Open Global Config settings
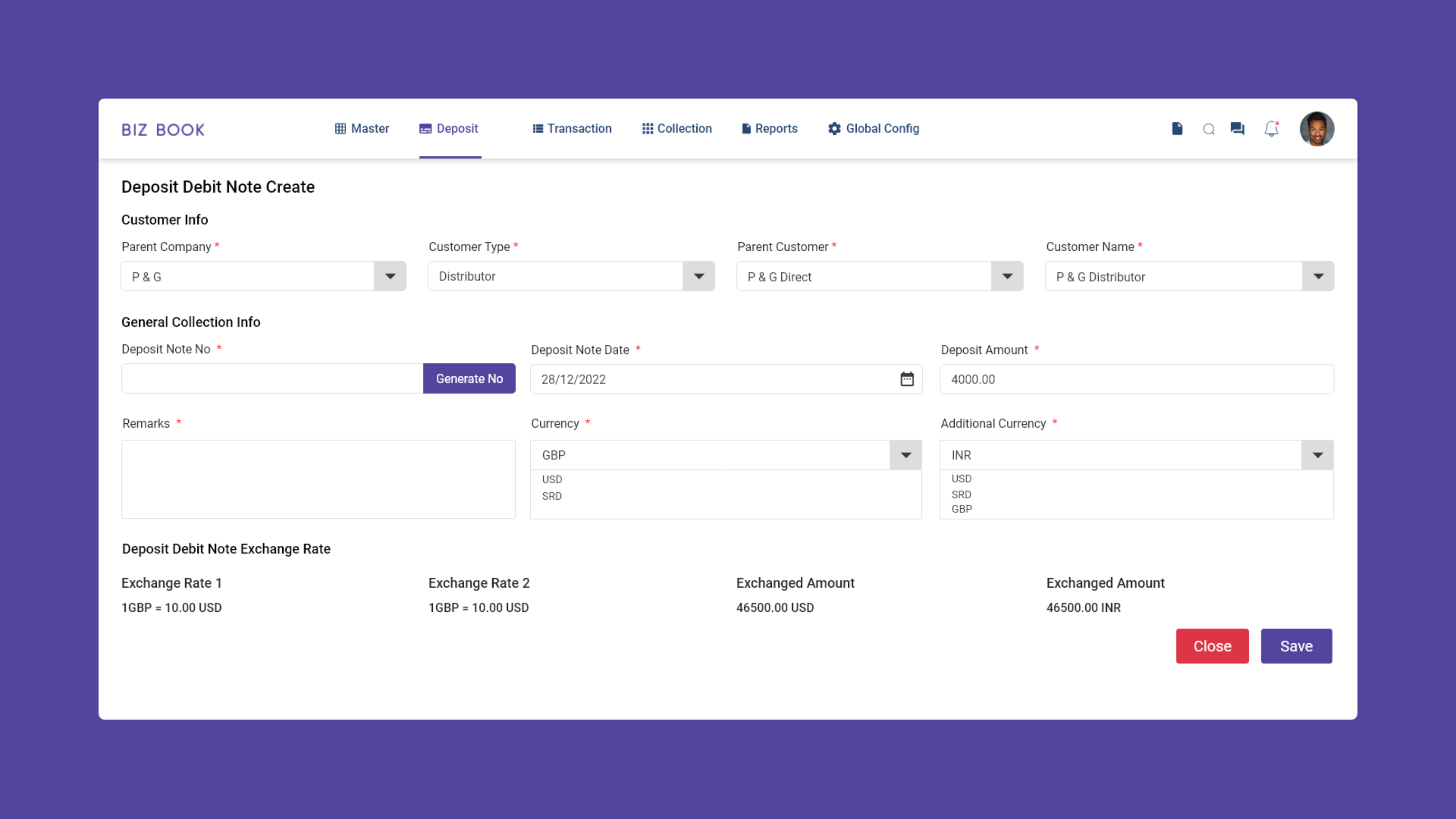1456x819 pixels. point(873,128)
